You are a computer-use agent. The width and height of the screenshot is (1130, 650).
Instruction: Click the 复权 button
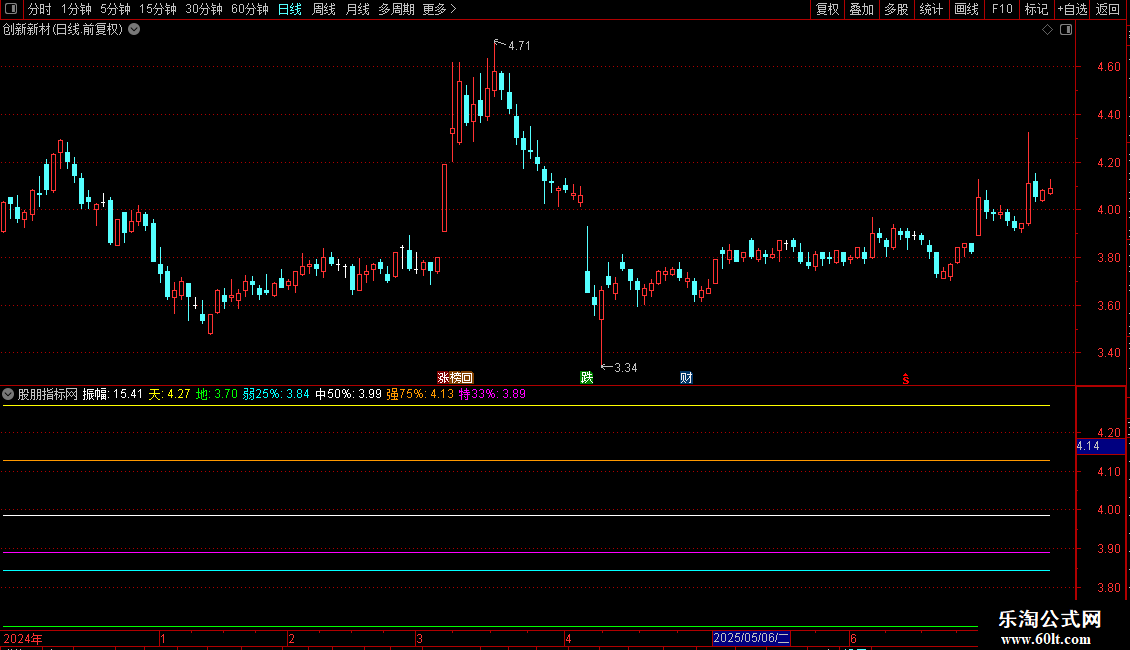827,9
